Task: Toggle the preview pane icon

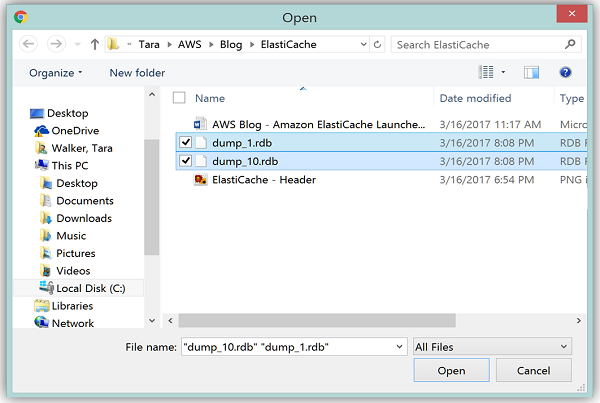Action: (531, 72)
